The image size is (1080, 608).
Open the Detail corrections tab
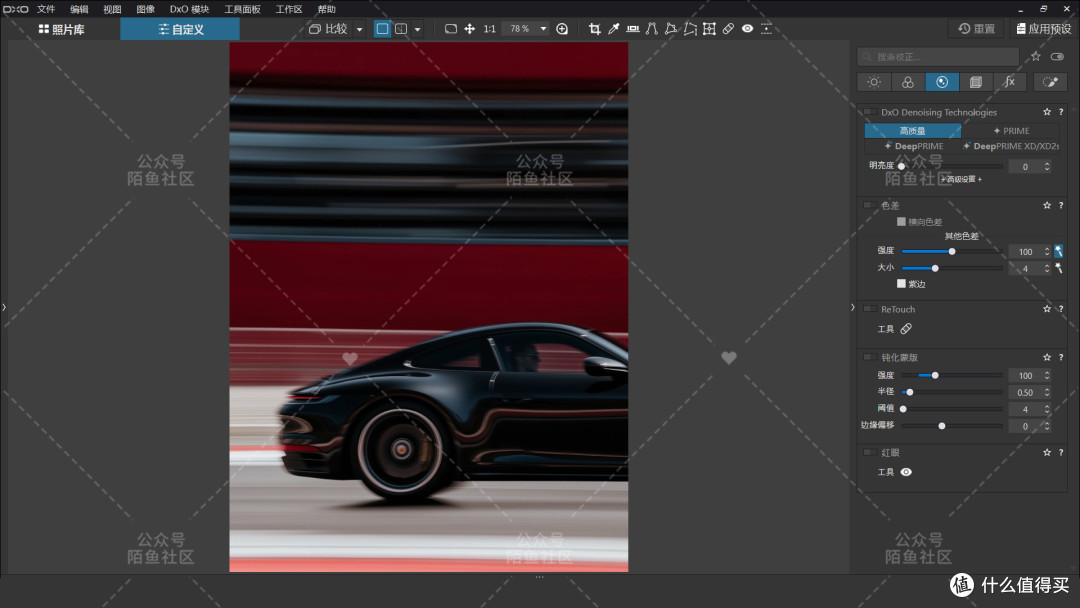pos(942,82)
